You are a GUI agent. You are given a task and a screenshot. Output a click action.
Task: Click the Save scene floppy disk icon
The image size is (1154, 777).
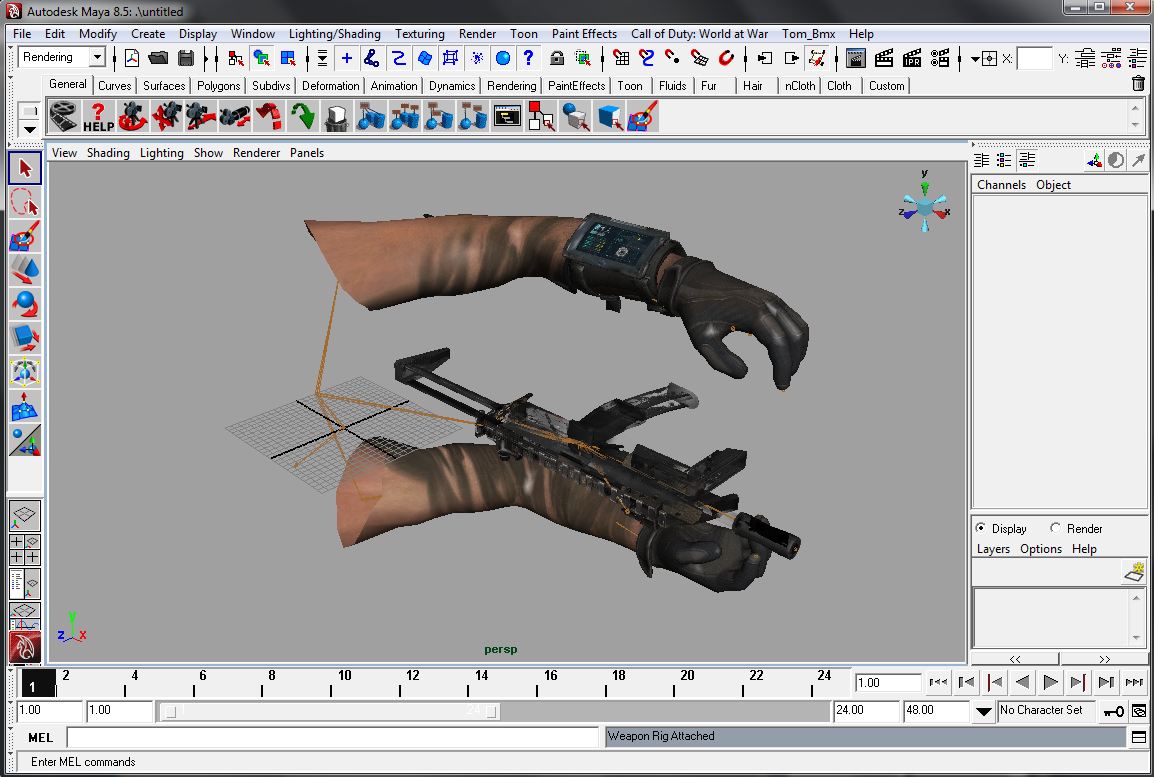pos(186,58)
